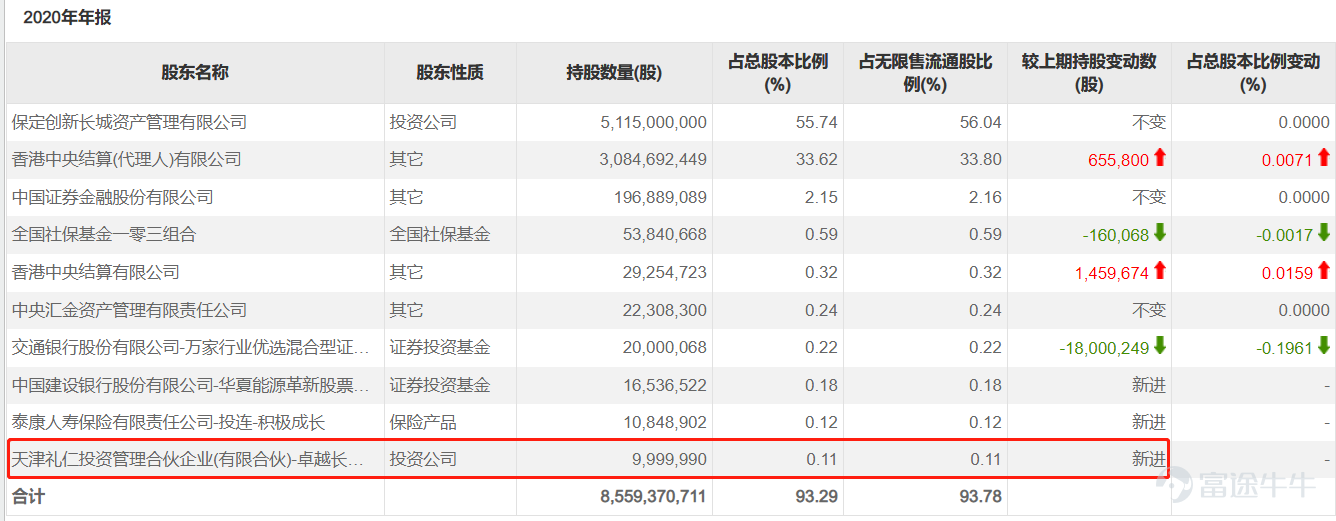
Task: Click the 33.62 percentage cell
Action: coord(819,159)
